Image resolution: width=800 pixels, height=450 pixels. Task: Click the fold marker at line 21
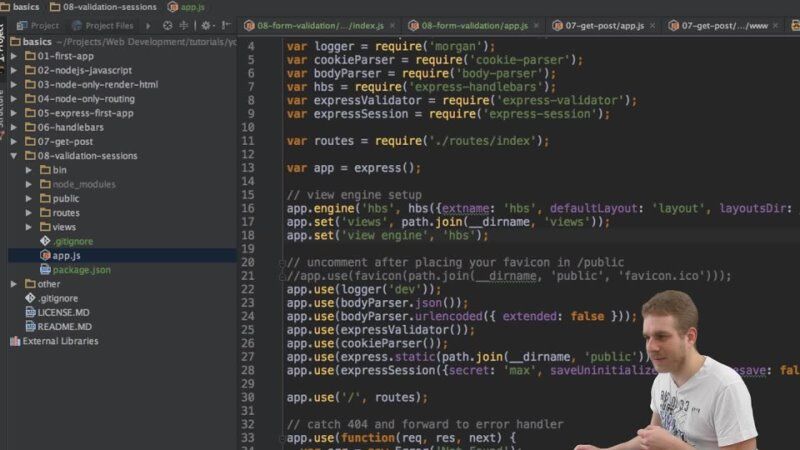(x=281, y=276)
